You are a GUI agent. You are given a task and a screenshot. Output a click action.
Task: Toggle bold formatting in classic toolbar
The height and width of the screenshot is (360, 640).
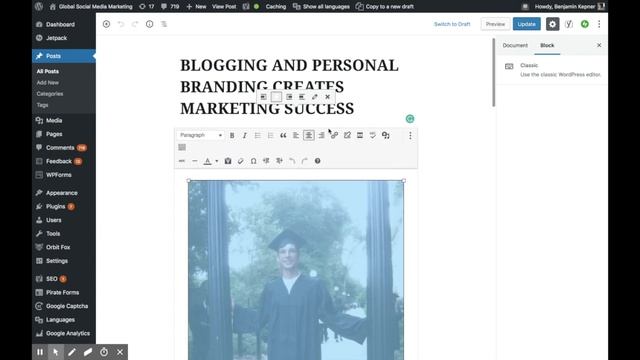232,136
